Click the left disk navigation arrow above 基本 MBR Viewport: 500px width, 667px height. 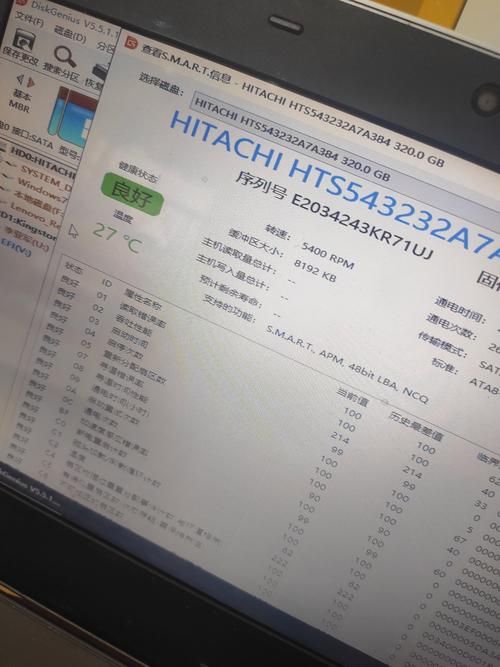[19, 78]
